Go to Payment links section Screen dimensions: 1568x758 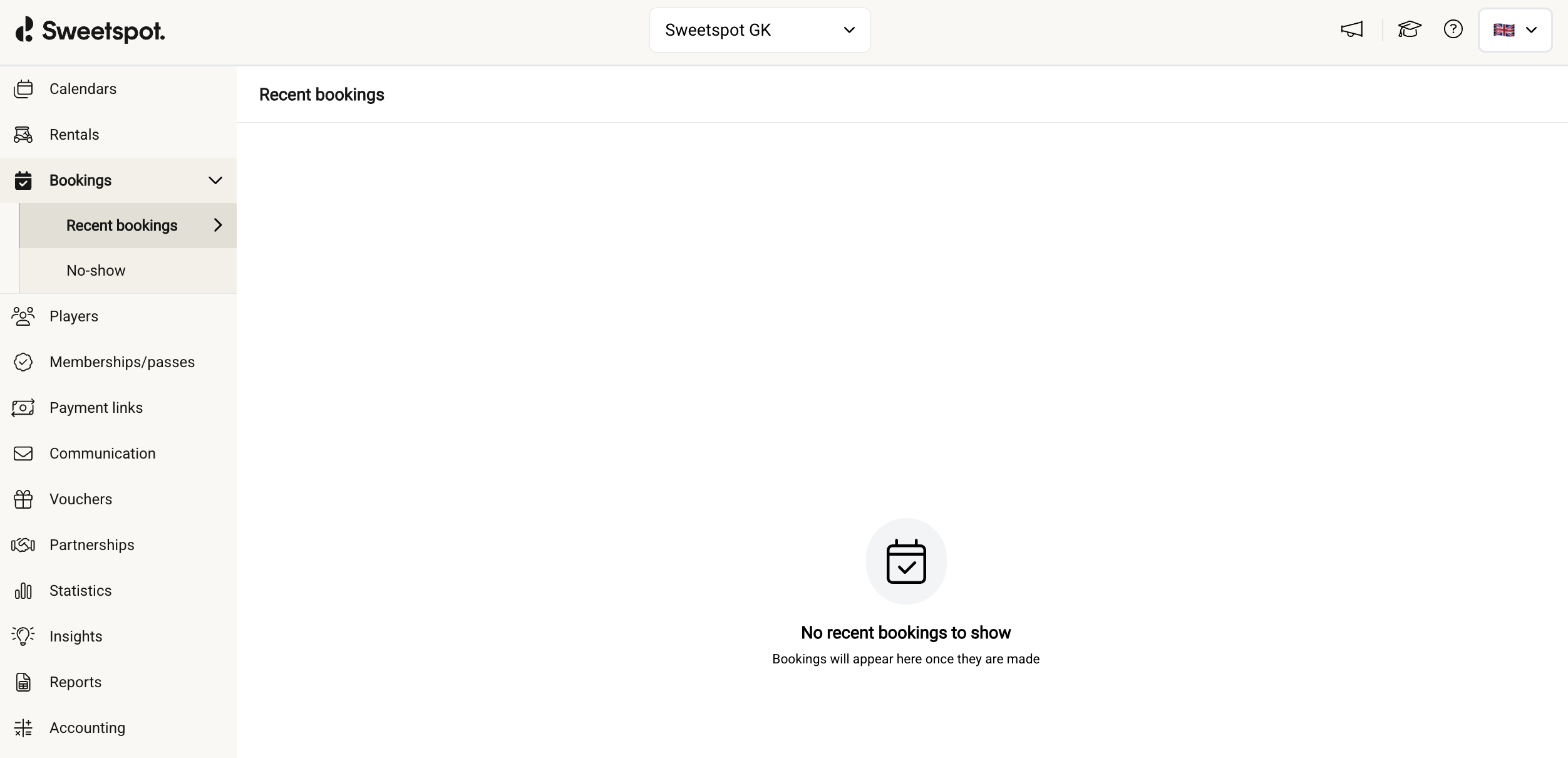pos(96,408)
